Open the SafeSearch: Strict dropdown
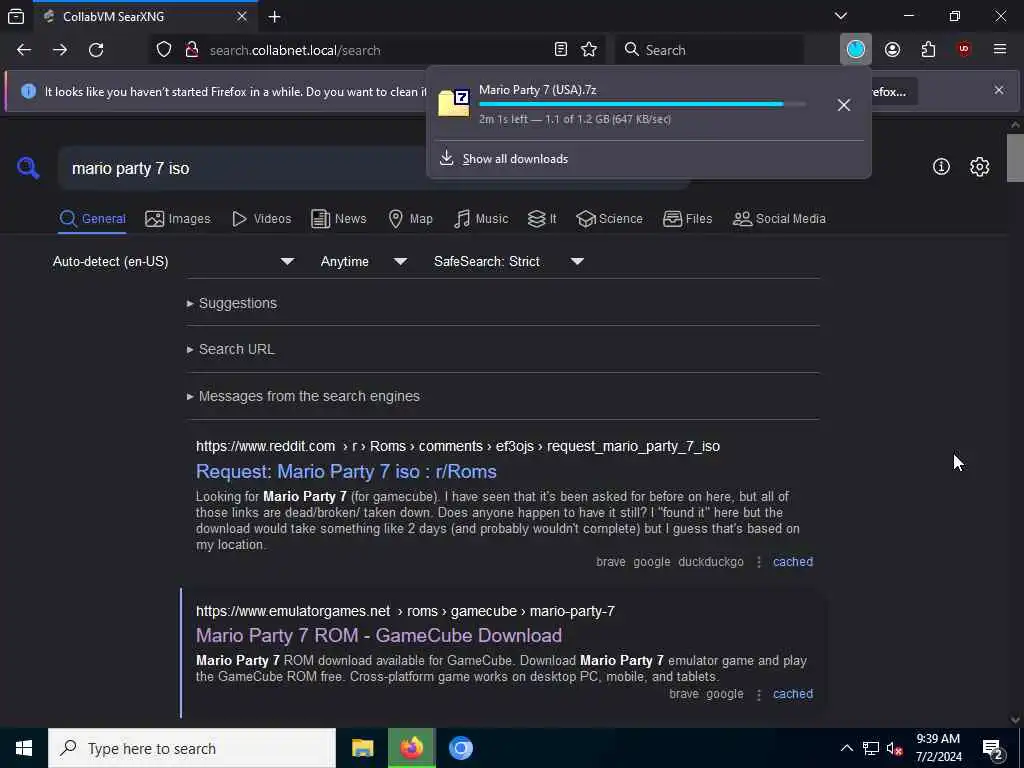 tap(508, 261)
